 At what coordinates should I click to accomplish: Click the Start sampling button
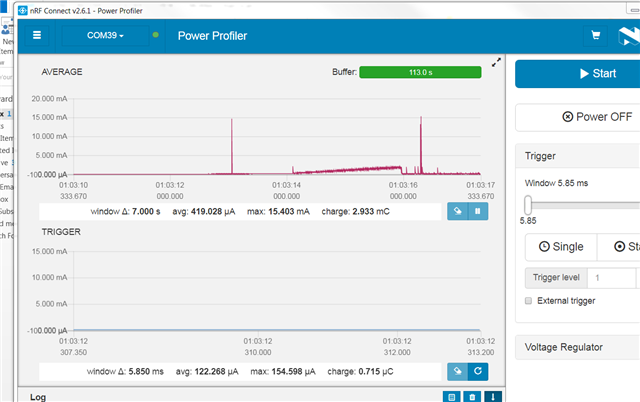[578, 73]
